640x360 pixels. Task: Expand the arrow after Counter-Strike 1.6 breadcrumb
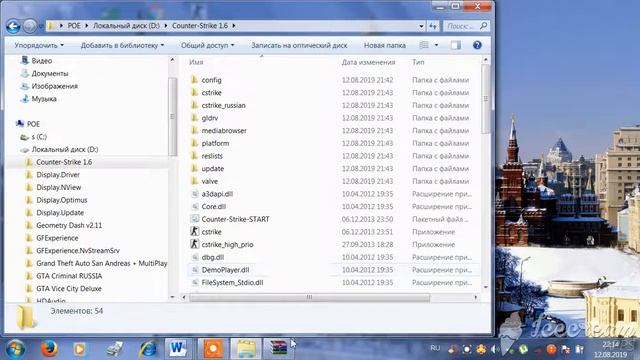(234, 26)
